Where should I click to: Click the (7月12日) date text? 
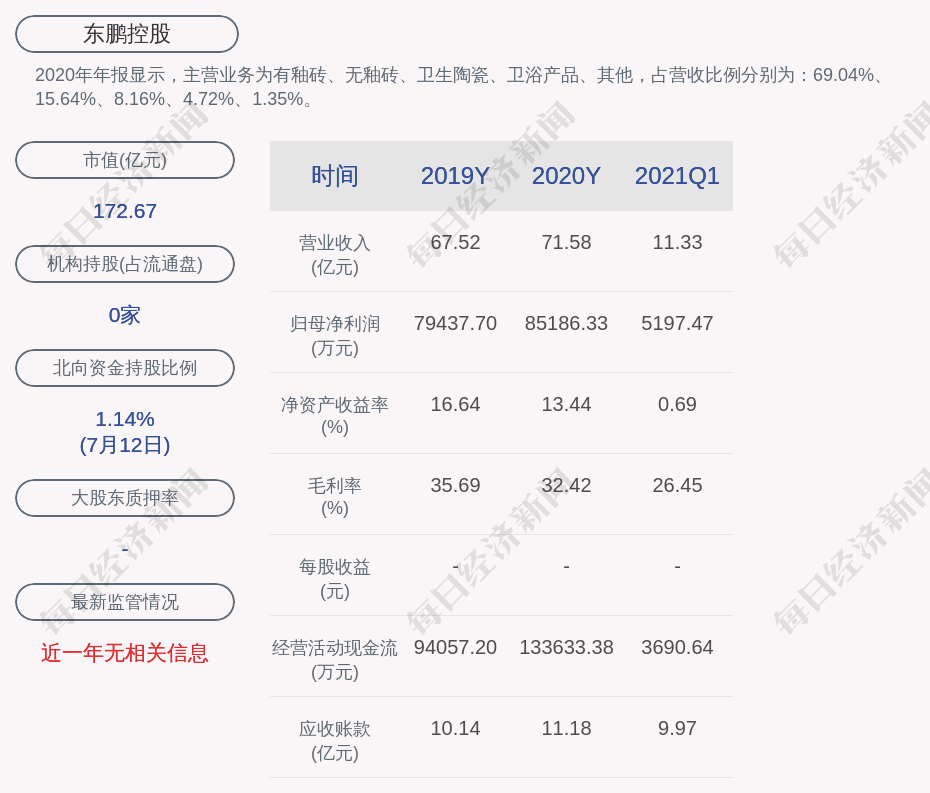pyautogui.click(x=125, y=445)
